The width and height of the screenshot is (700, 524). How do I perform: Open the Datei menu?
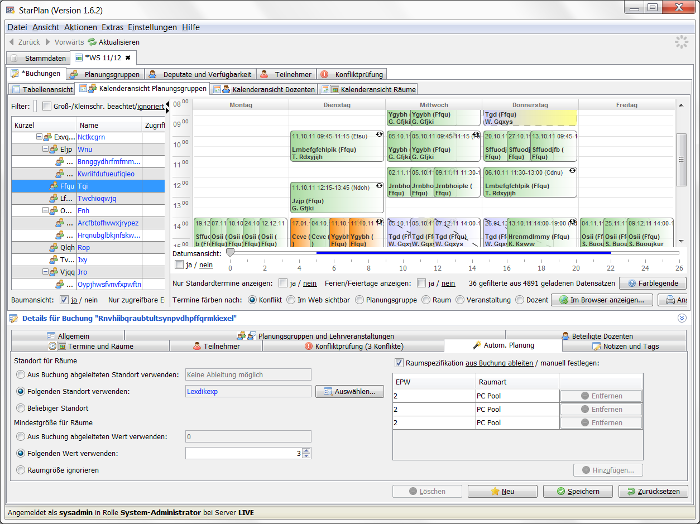[x=17, y=27]
